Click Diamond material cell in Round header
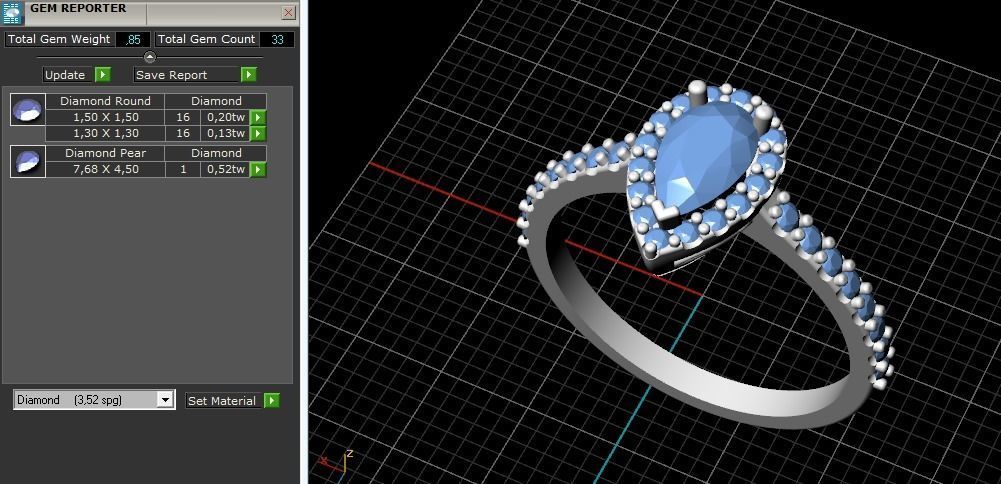 [x=216, y=101]
